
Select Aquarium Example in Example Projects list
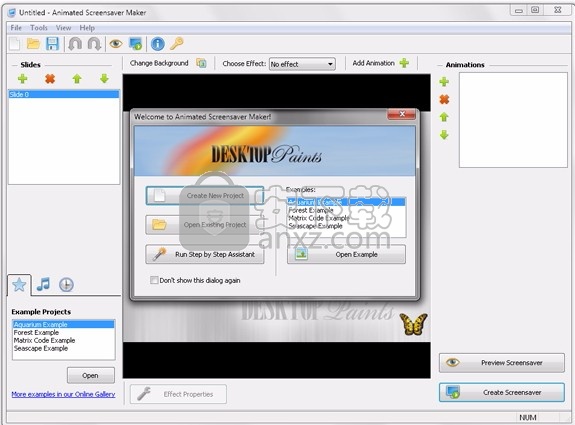(x=64, y=325)
